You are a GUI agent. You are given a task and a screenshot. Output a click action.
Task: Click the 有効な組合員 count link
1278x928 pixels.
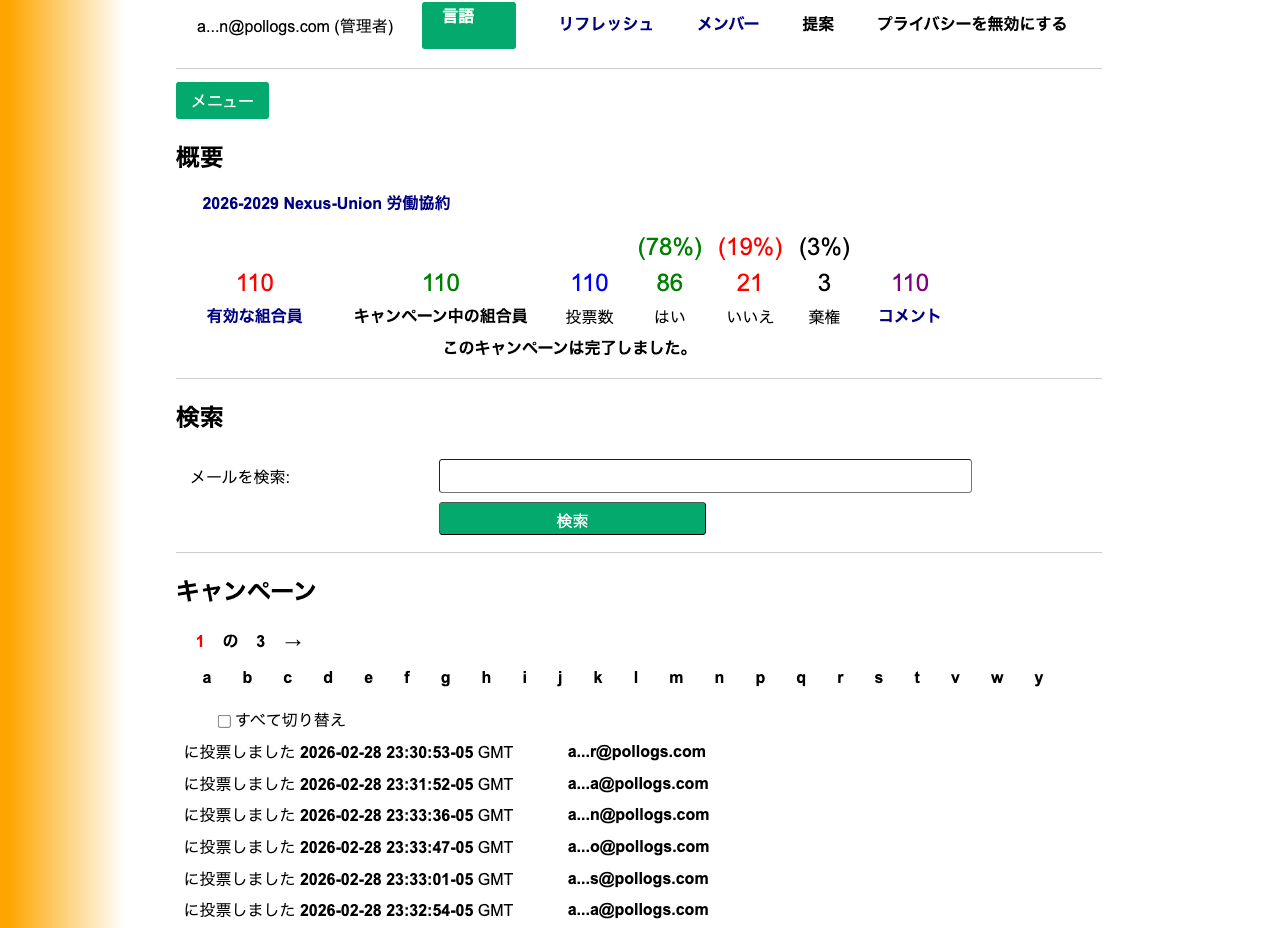point(254,315)
